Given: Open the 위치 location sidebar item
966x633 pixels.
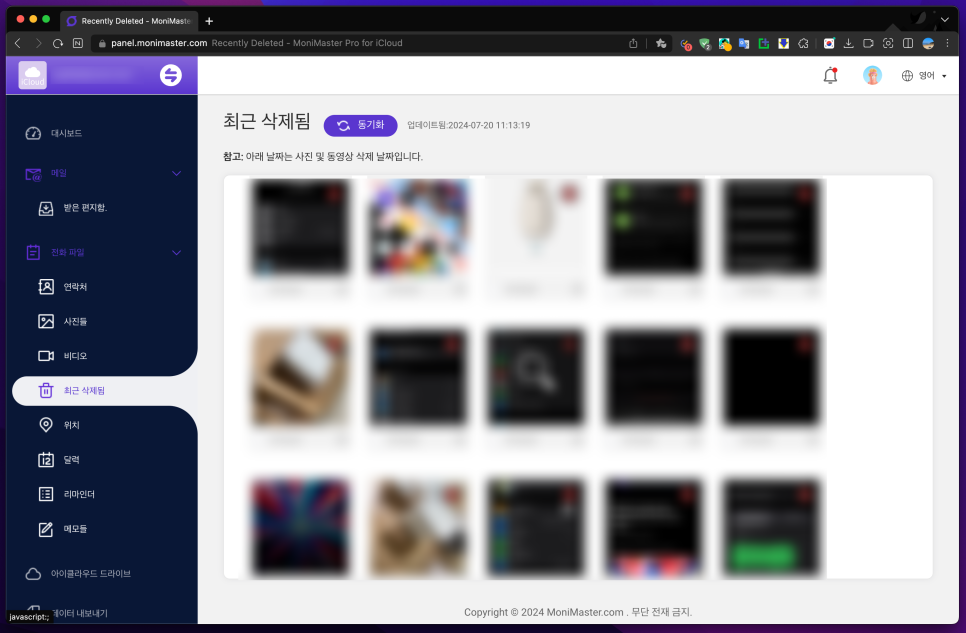Looking at the screenshot, I should click(x=59, y=425).
